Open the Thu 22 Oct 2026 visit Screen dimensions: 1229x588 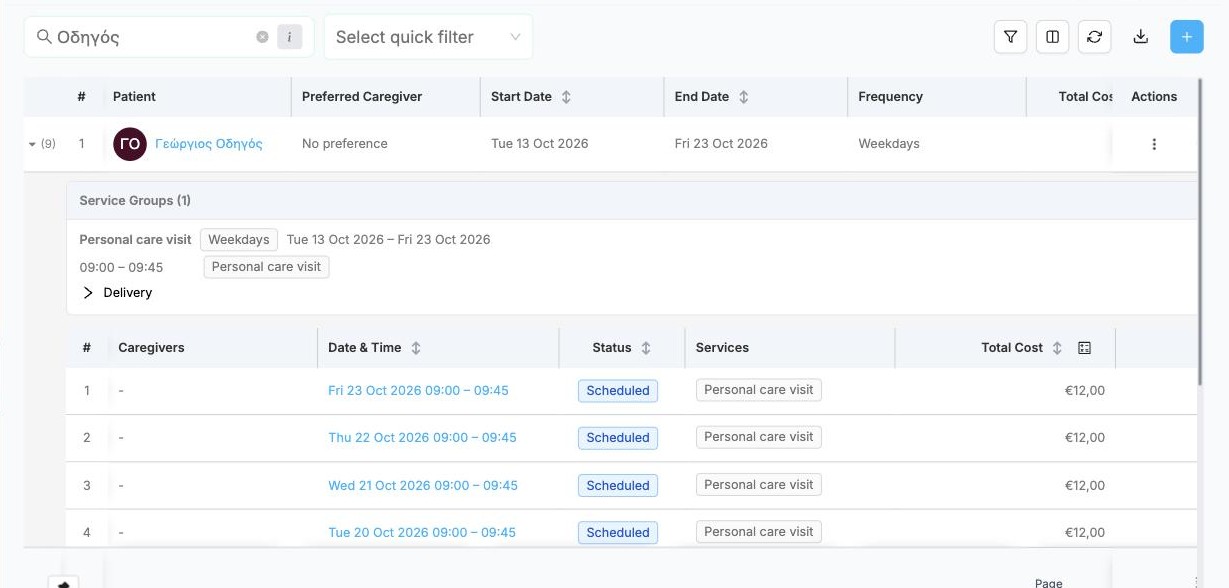422,438
